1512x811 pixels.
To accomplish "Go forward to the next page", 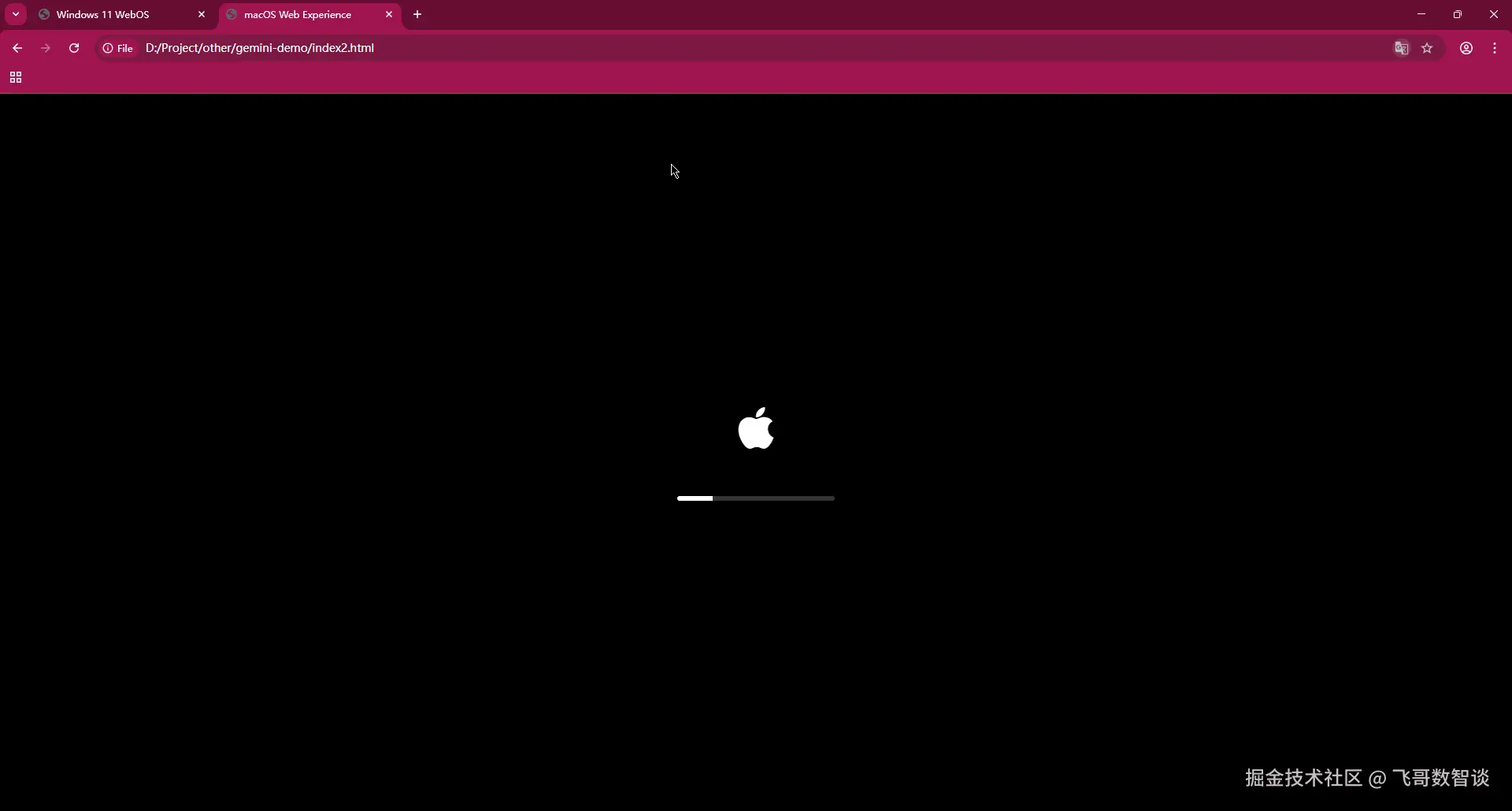I will tap(46, 48).
